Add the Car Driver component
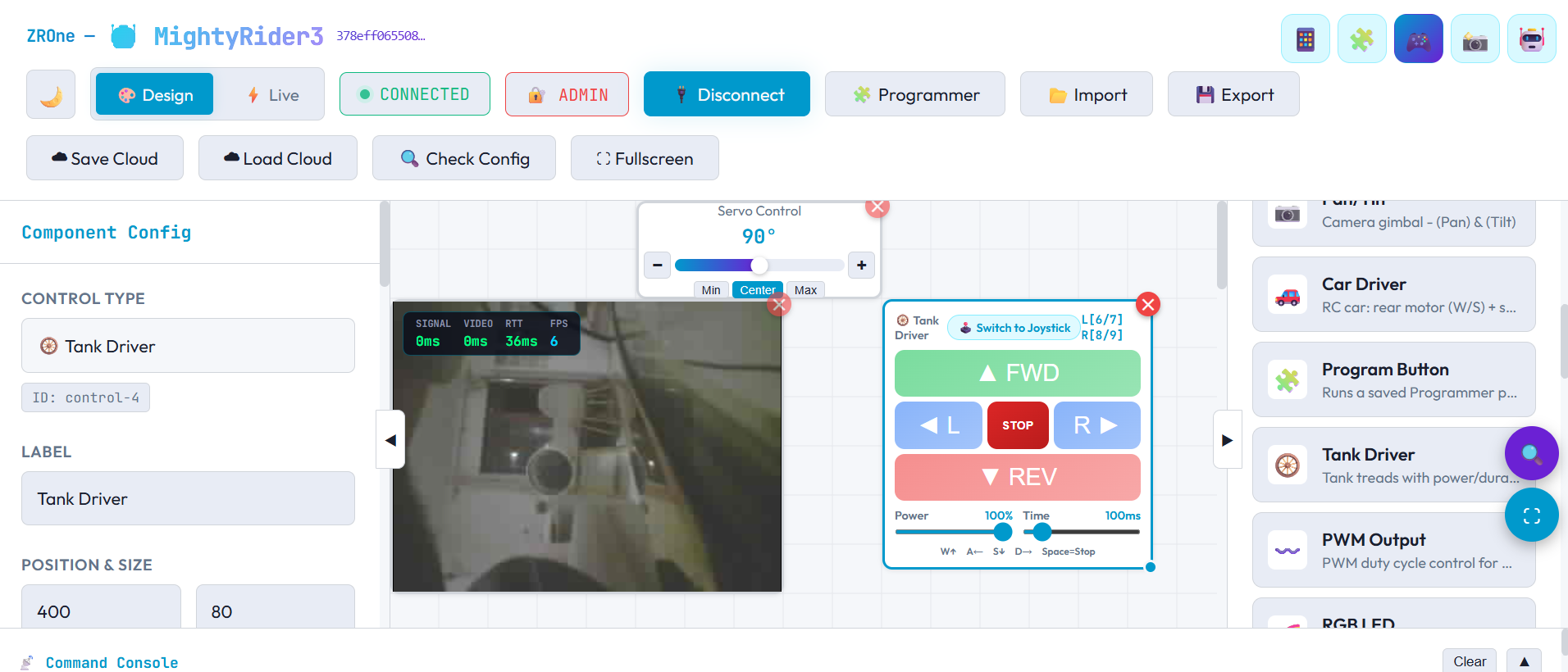 coord(1393,294)
